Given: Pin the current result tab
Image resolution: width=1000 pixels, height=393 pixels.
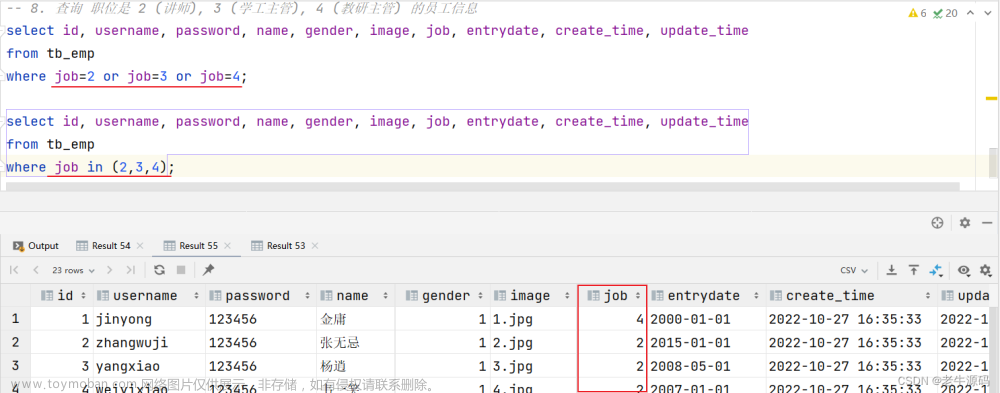Looking at the screenshot, I should coord(208,270).
